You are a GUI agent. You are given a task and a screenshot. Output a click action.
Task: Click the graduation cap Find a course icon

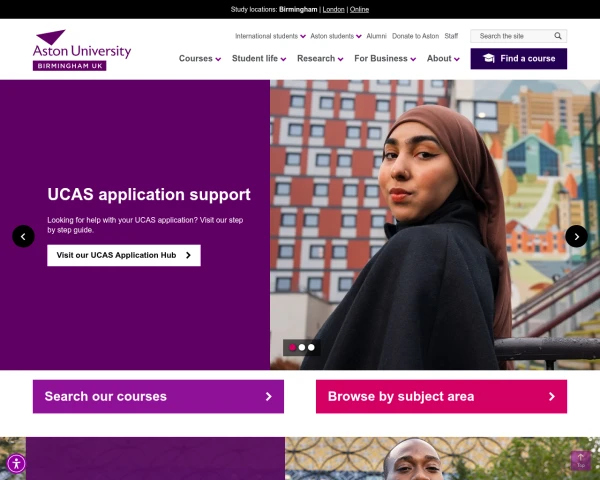coord(489,59)
